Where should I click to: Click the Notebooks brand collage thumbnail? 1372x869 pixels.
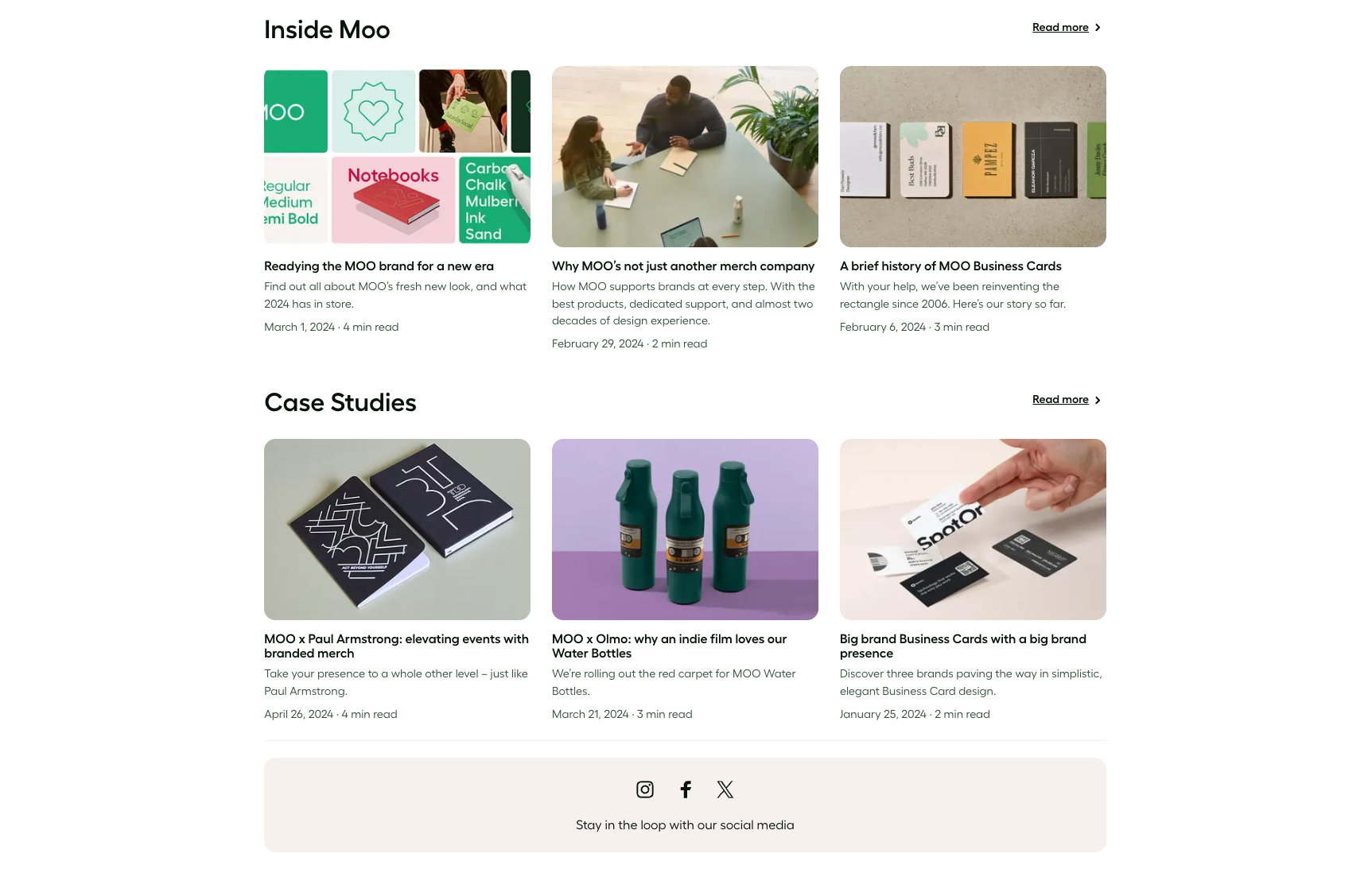coord(397,157)
